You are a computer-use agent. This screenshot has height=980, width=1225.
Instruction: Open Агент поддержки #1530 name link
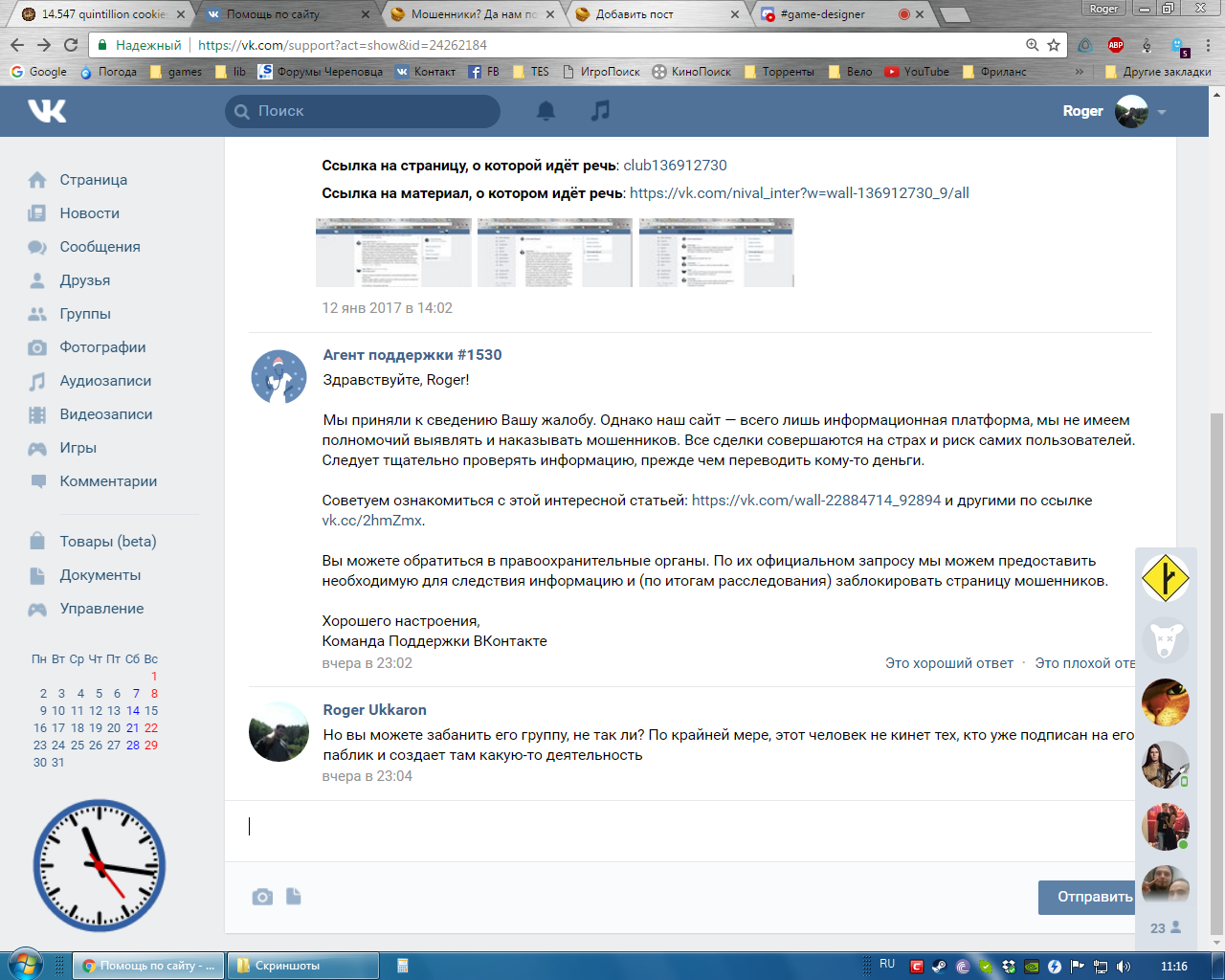(412, 355)
